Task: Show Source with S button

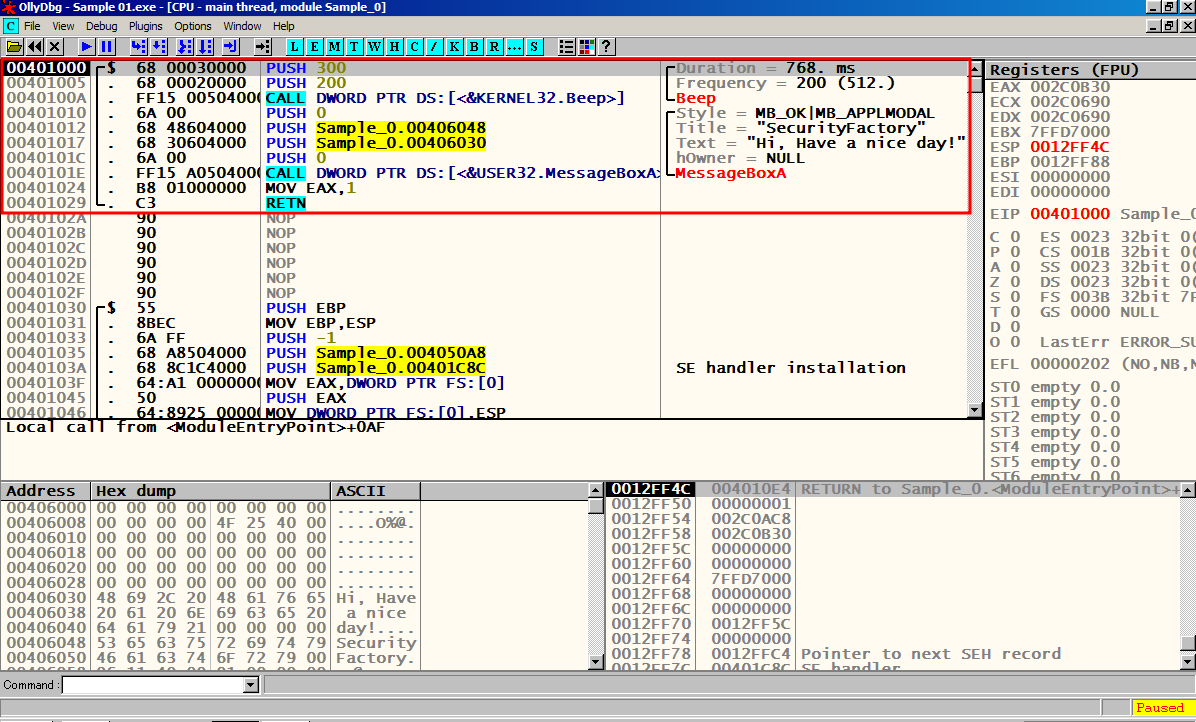Action: 534,47
